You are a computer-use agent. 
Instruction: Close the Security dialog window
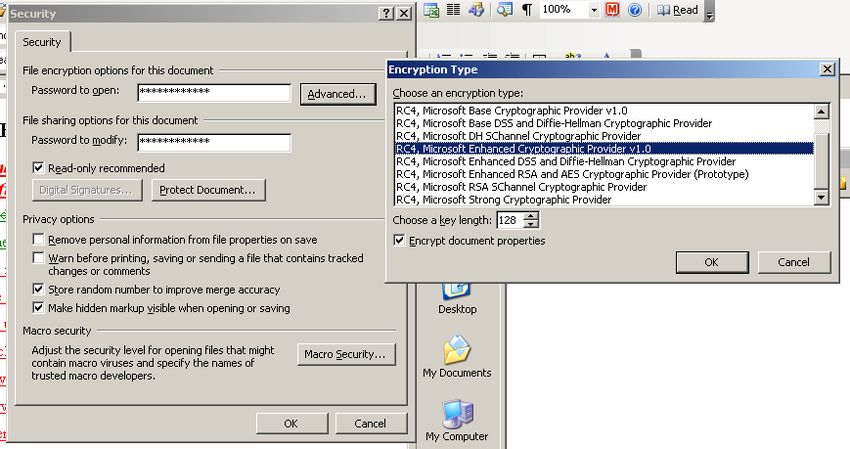404,14
